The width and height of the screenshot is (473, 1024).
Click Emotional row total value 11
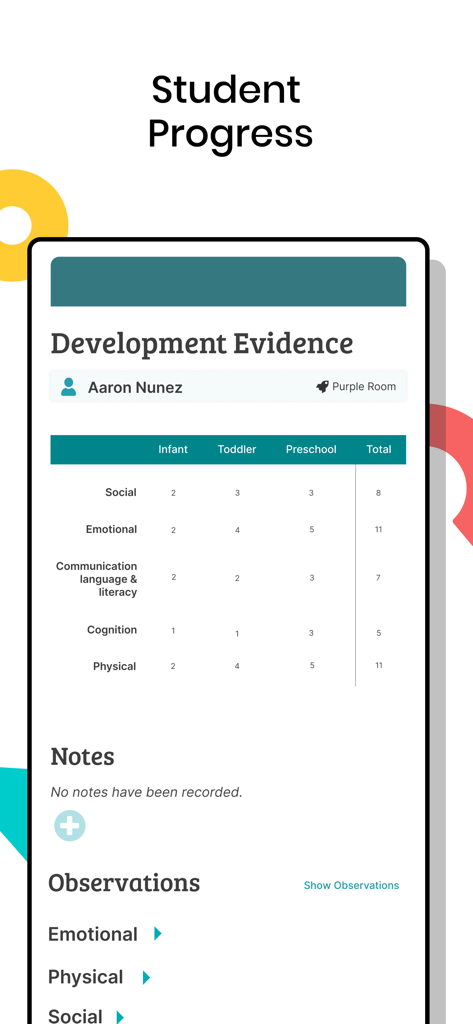(x=378, y=530)
